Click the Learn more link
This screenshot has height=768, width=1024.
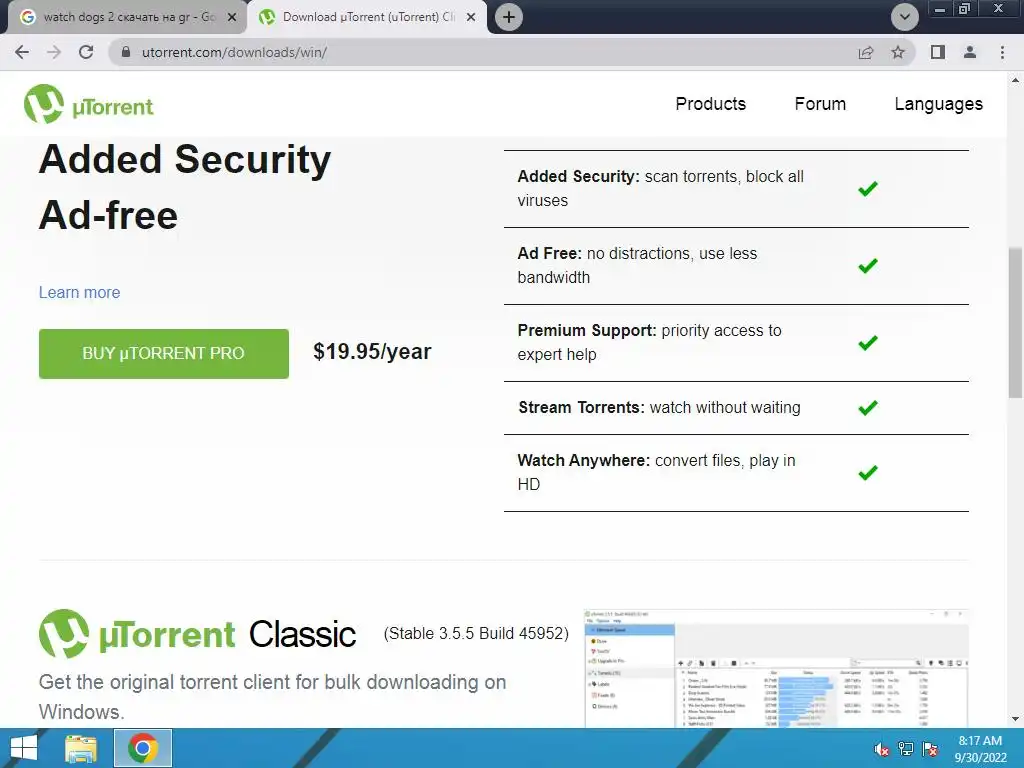click(x=79, y=292)
